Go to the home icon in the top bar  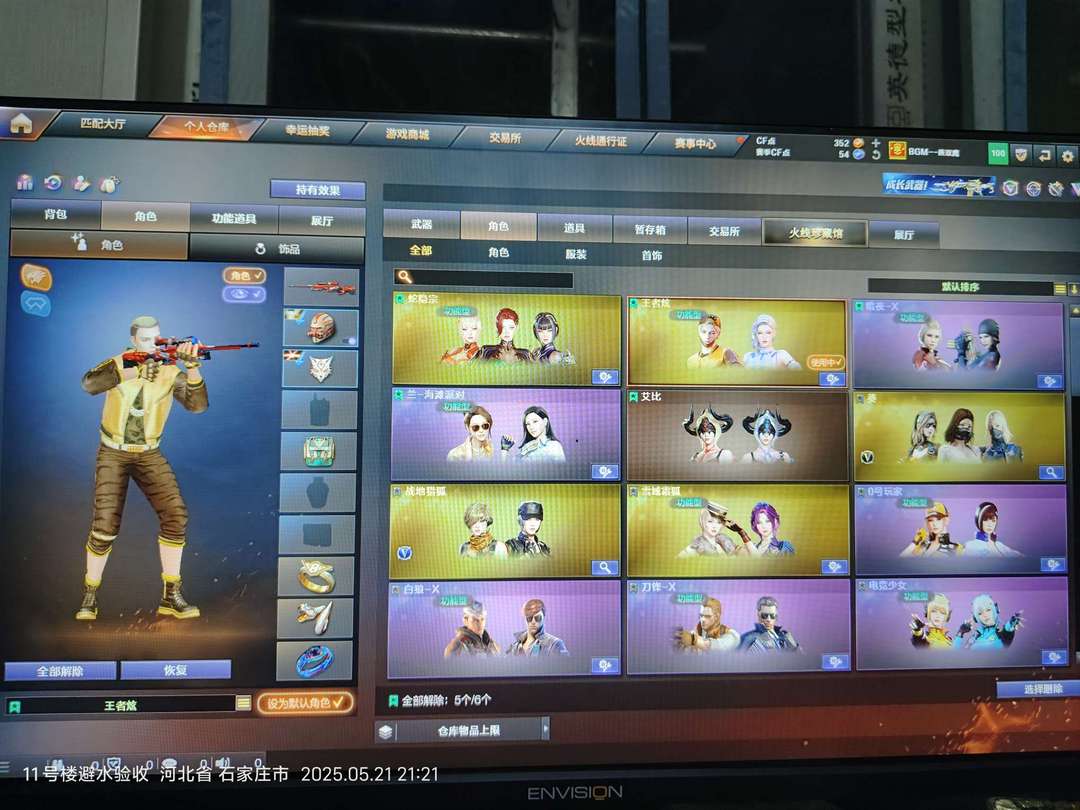(x=21, y=123)
